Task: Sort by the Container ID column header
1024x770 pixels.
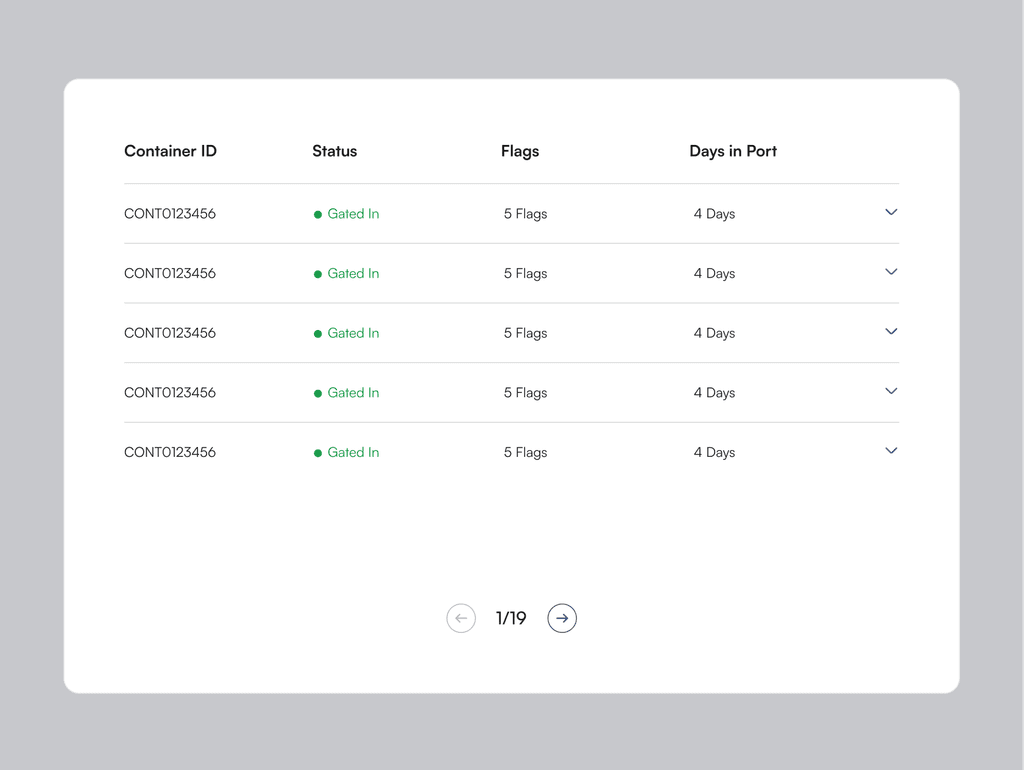Action: tap(170, 151)
